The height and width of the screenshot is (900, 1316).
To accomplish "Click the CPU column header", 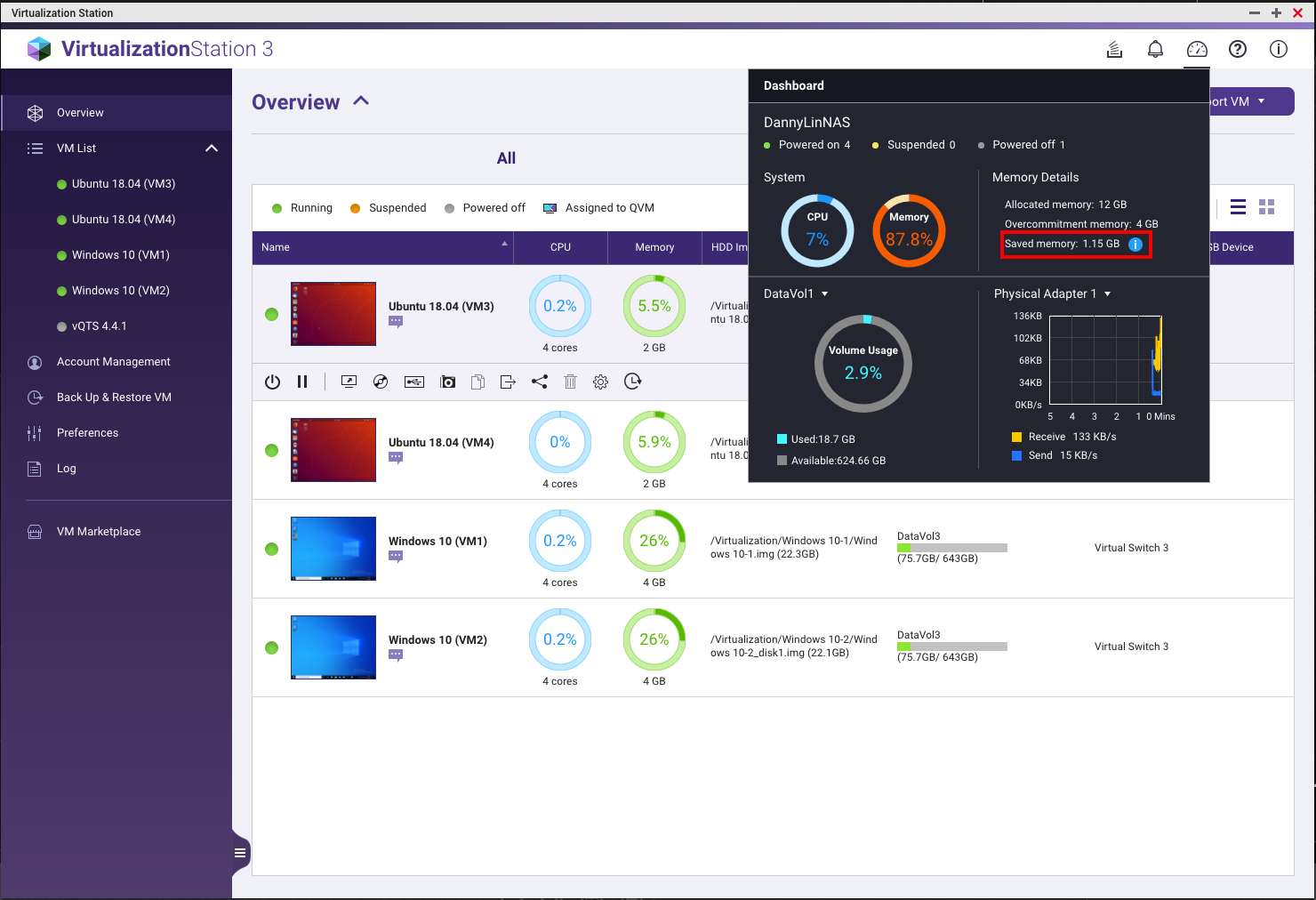I will (x=560, y=247).
